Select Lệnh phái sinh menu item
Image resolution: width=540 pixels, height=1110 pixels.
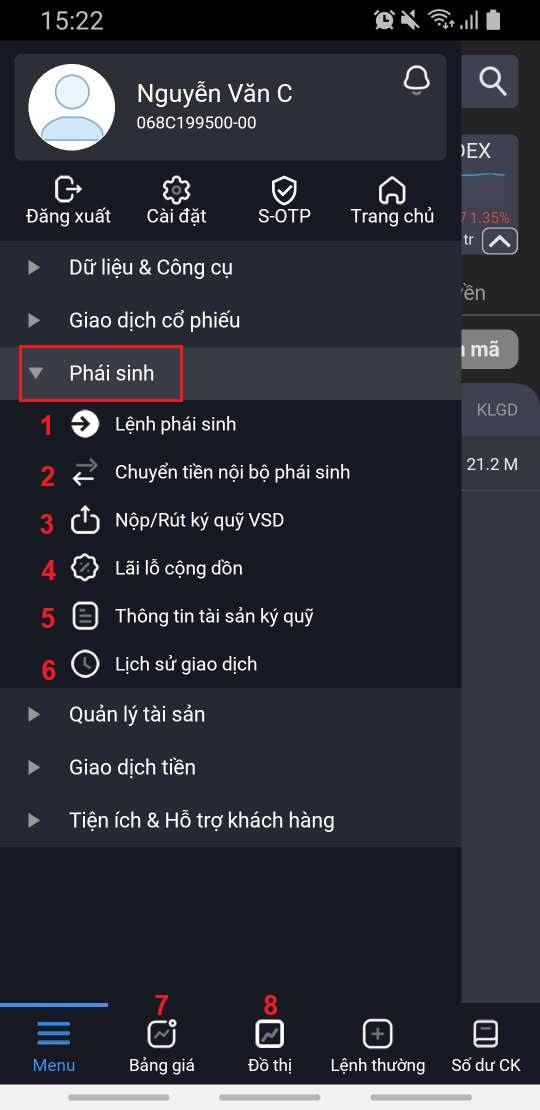[230, 425]
